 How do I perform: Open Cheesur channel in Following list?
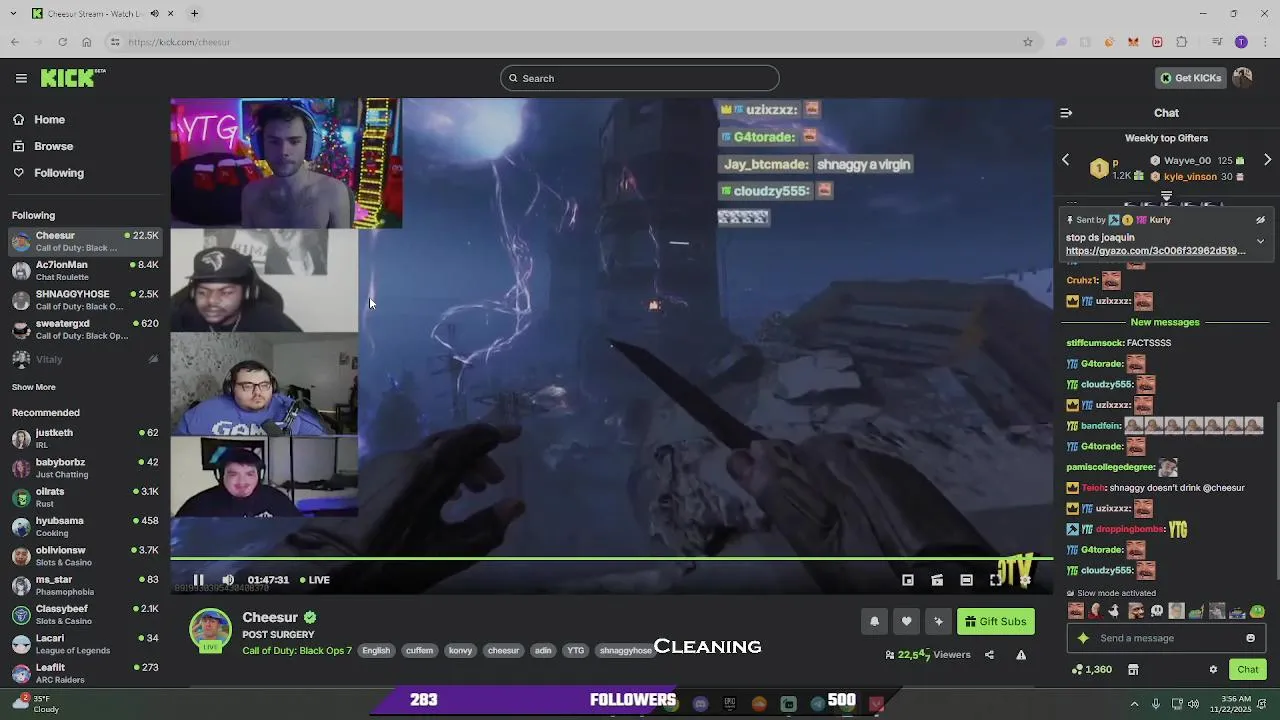point(85,241)
